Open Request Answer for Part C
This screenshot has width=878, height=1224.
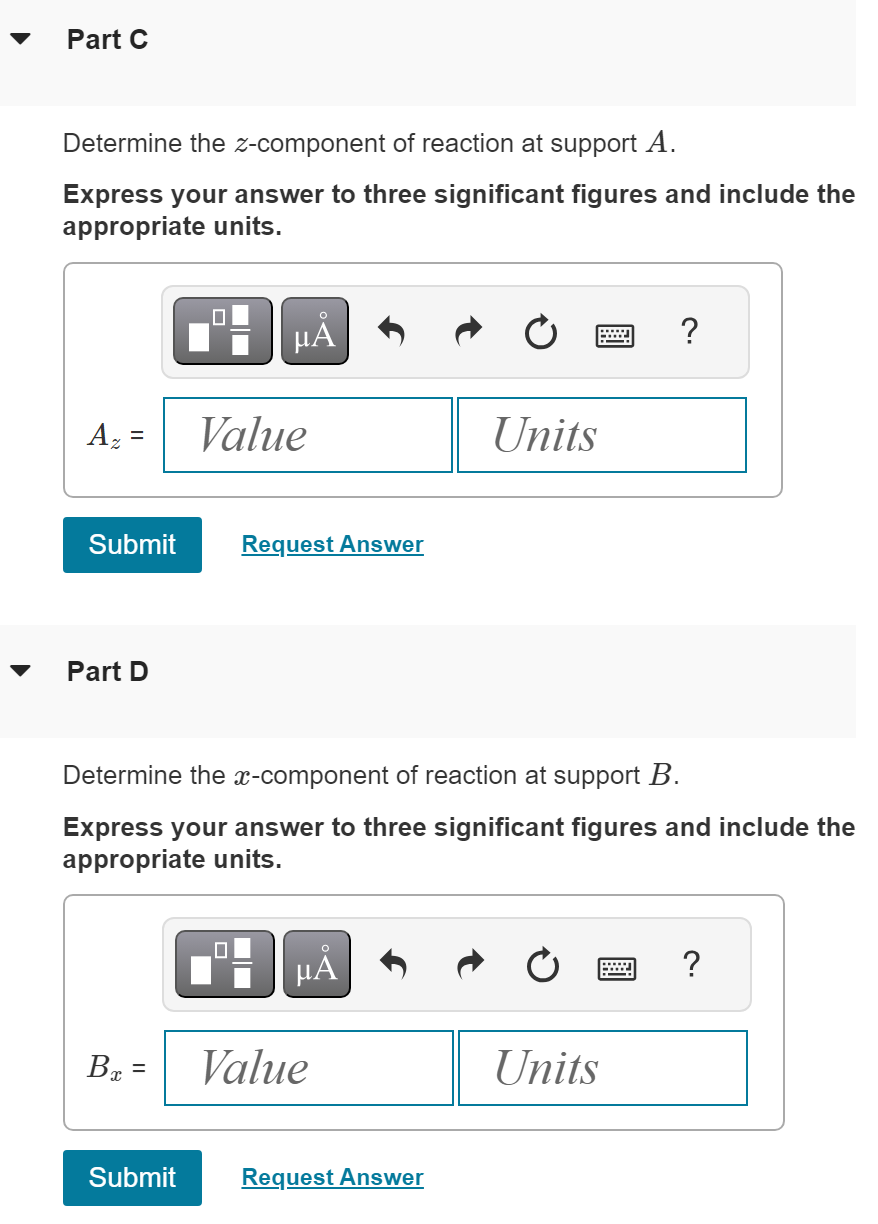click(332, 544)
